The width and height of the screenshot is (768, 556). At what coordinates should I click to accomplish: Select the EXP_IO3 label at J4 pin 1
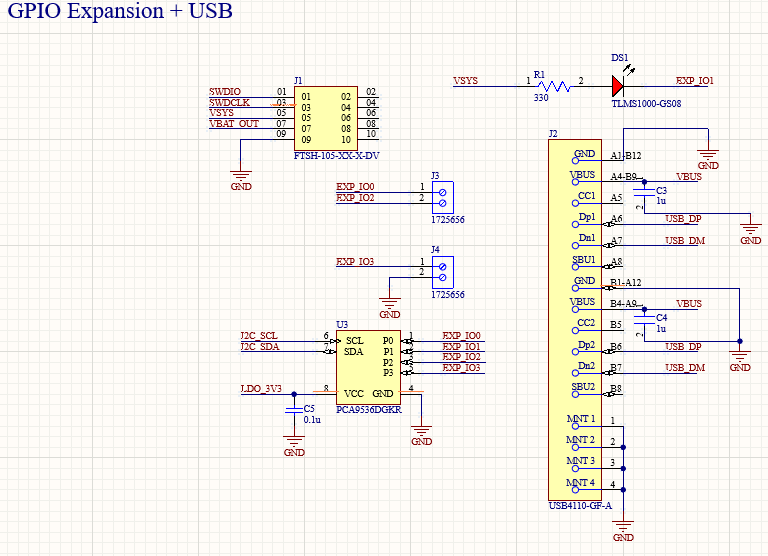point(355,262)
